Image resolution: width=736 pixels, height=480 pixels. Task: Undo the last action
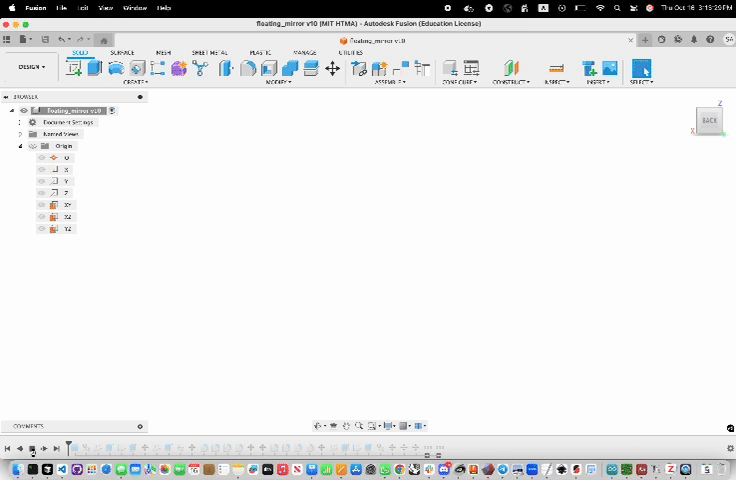[61, 39]
